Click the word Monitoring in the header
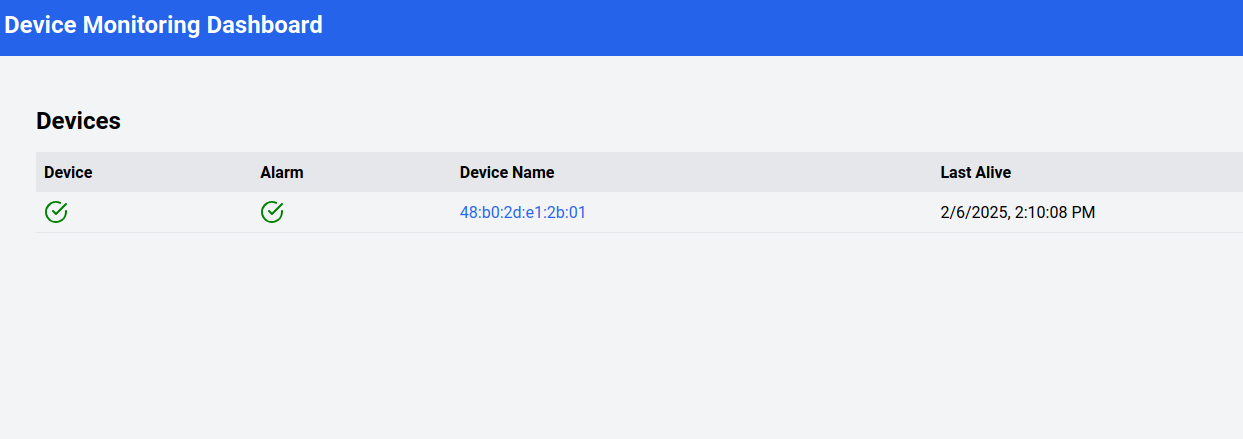Viewport: 1243px width, 439px height. click(141, 25)
